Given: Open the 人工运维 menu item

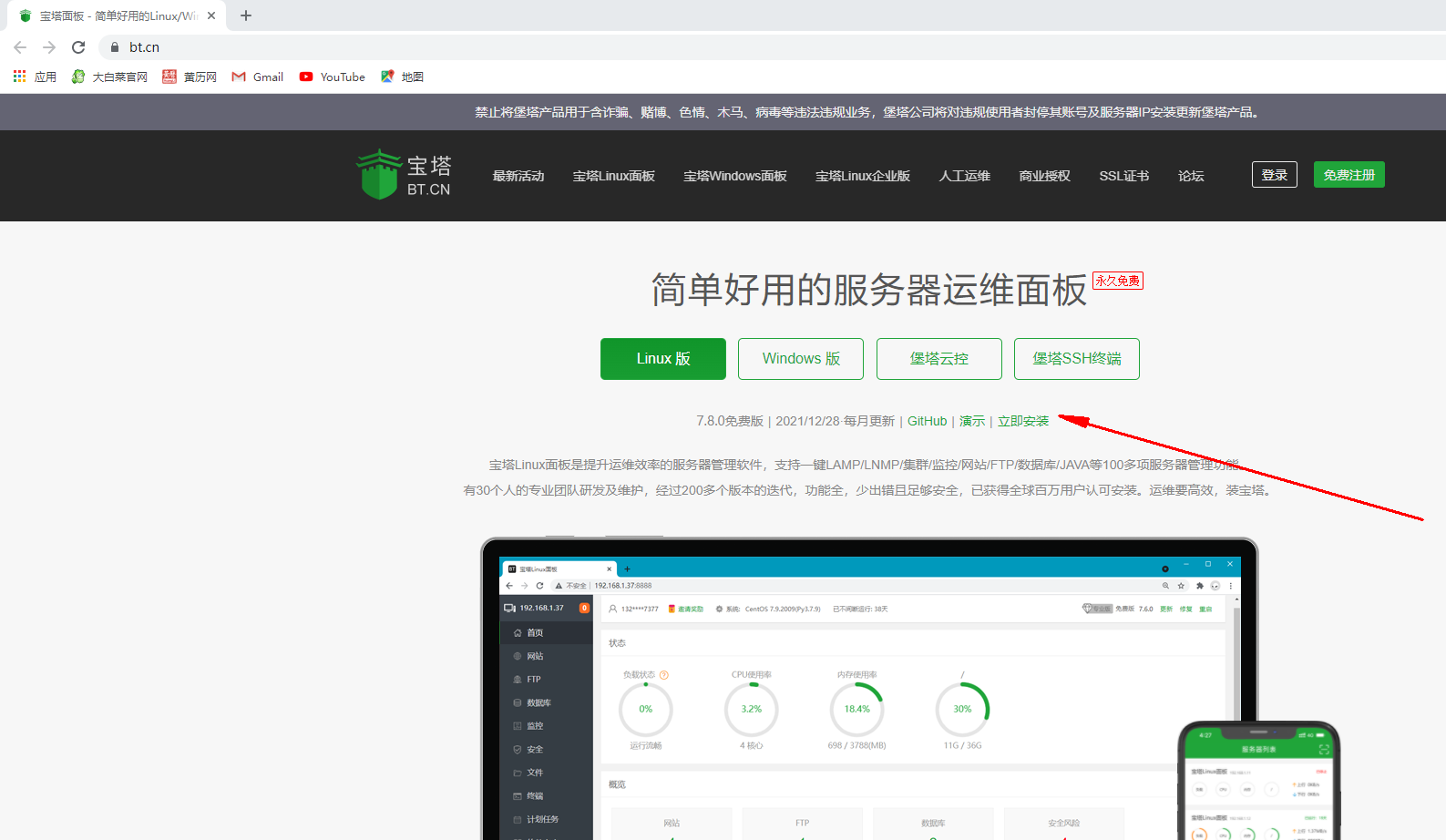Looking at the screenshot, I should (x=965, y=176).
